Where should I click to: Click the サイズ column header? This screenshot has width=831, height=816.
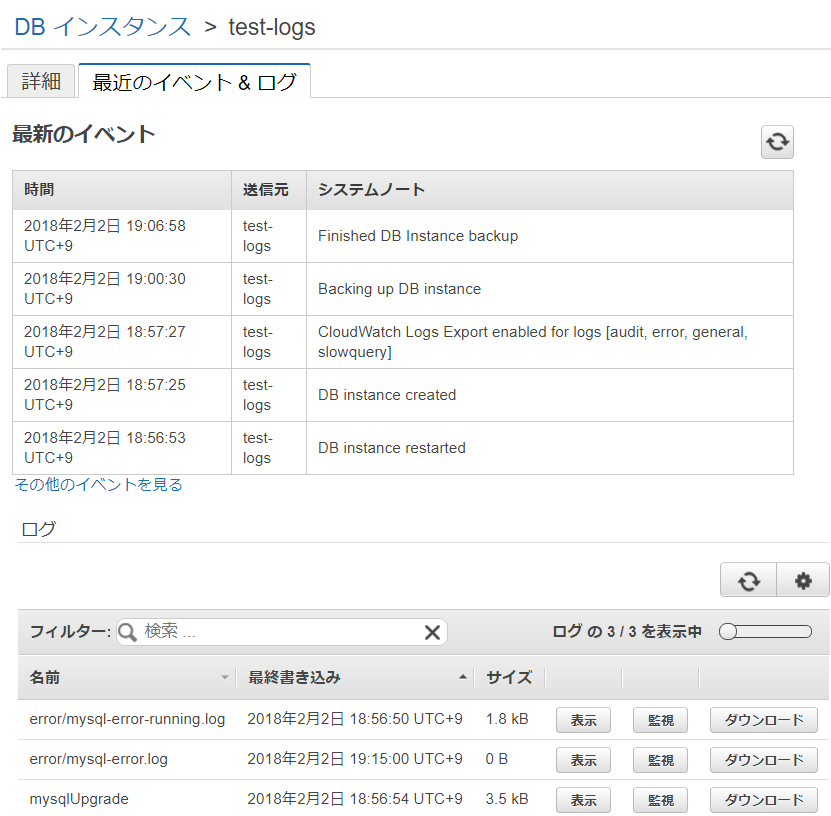coord(509,677)
